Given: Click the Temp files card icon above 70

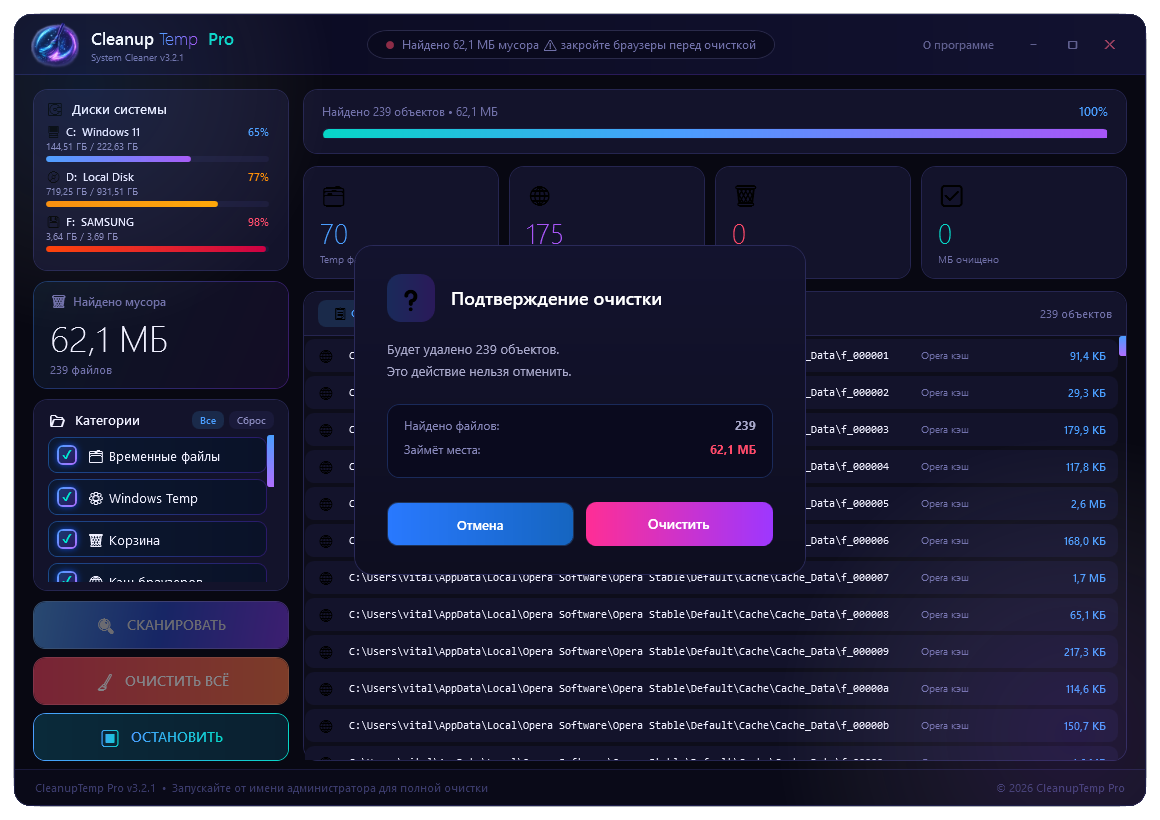Looking at the screenshot, I should coord(334,196).
